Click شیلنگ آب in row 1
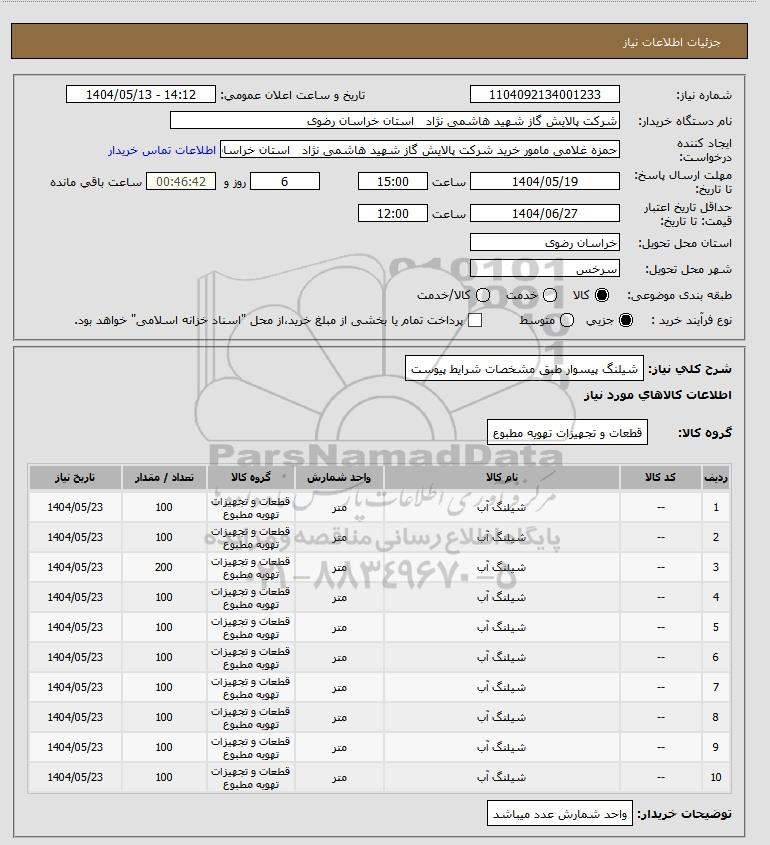This screenshot has height=845, width=770. click(x=501, y=507)
